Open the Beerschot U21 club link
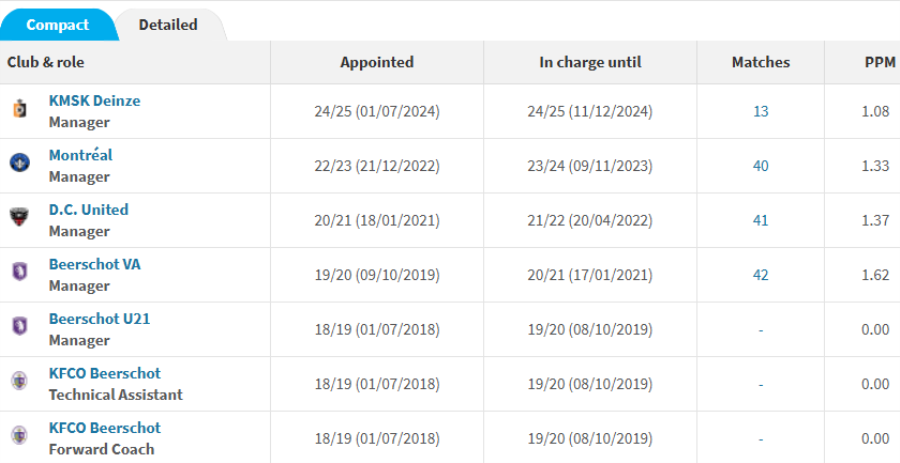 99,318
